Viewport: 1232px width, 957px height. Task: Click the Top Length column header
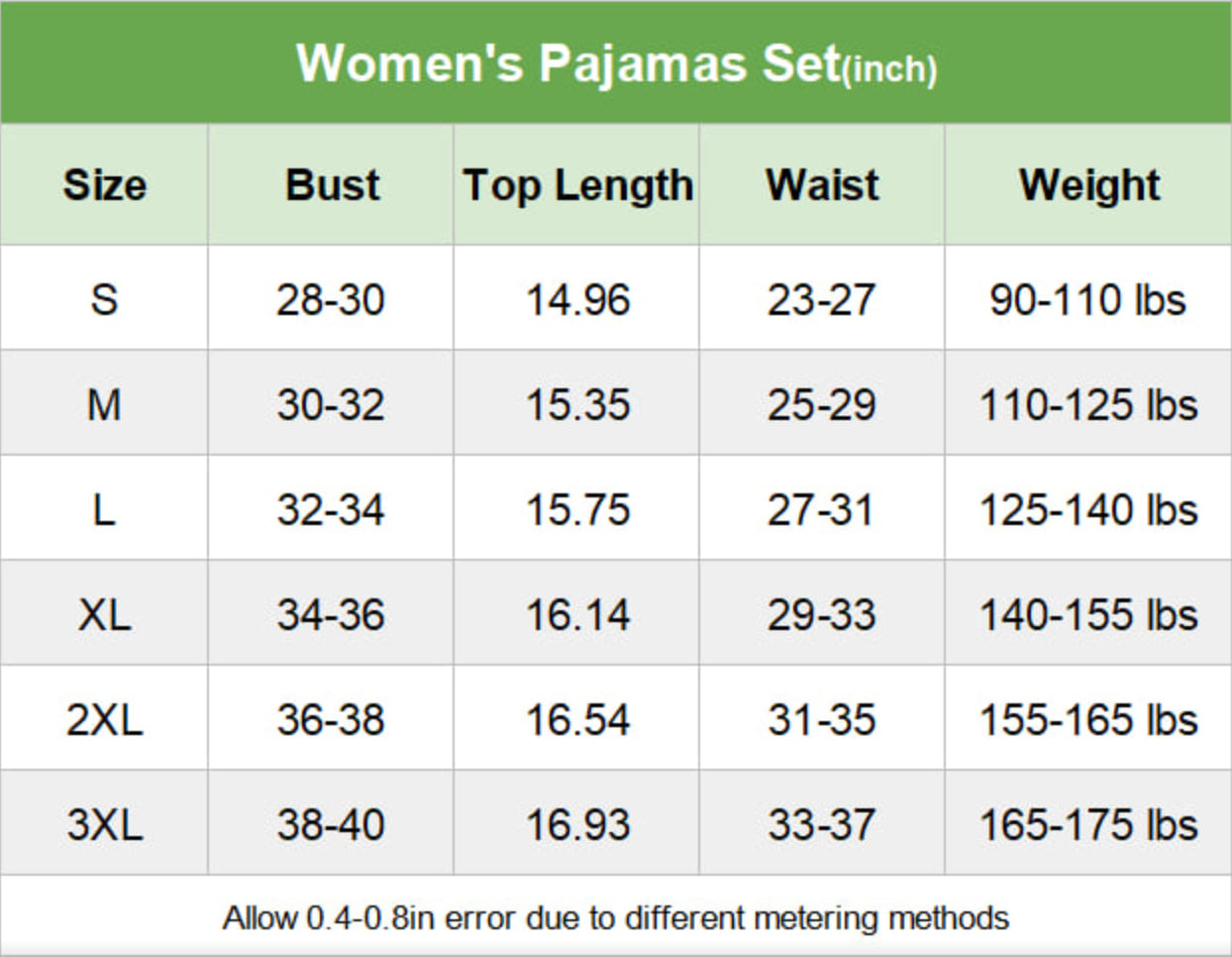coord(577,185)
